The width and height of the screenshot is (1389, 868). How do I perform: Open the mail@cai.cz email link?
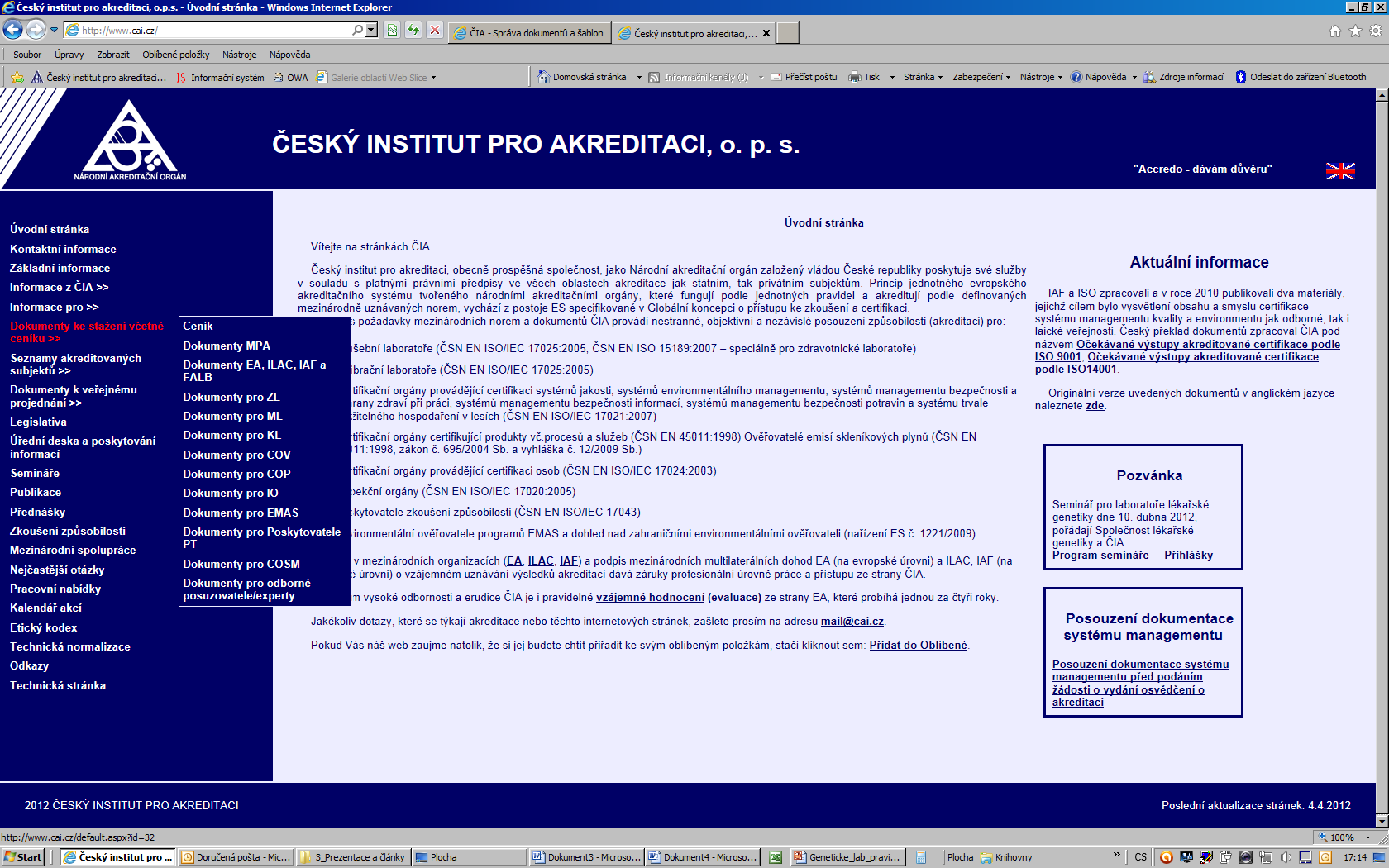(x=852, y=621)
